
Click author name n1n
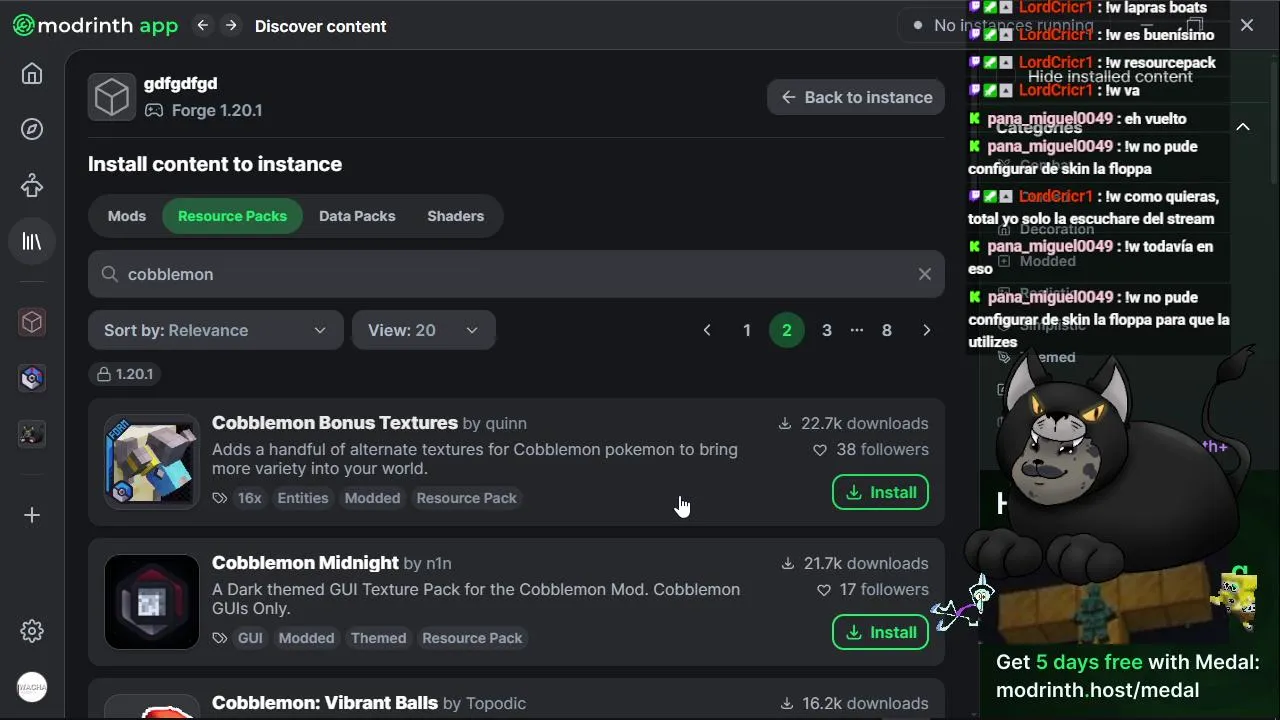point(439,564)
